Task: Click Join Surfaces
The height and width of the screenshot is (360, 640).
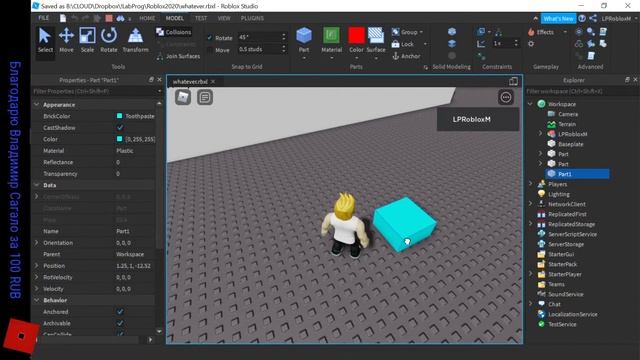Action: [x=178, y=56]
